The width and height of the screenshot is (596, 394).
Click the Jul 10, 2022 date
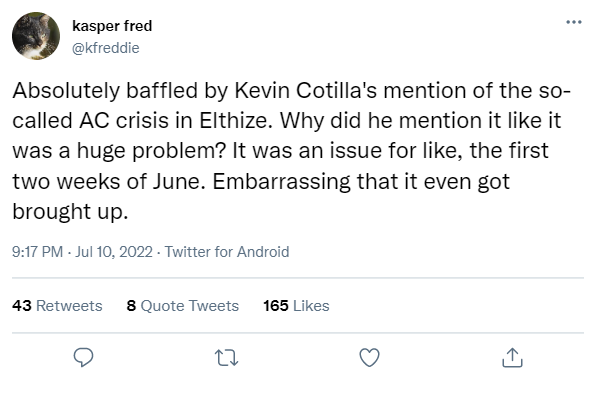tap(114, 252)
